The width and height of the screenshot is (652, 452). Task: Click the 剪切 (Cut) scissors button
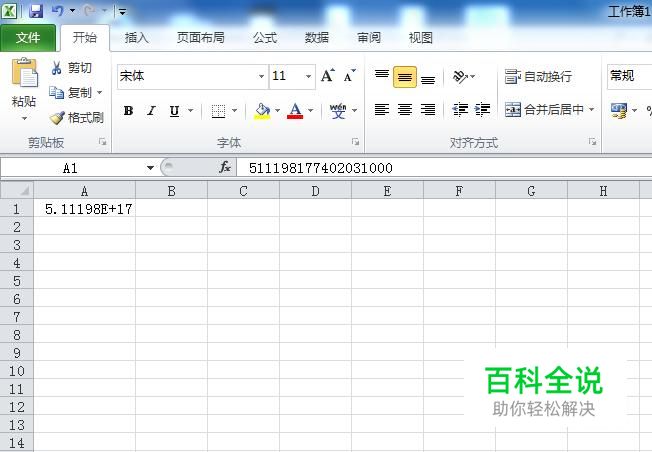71,68
